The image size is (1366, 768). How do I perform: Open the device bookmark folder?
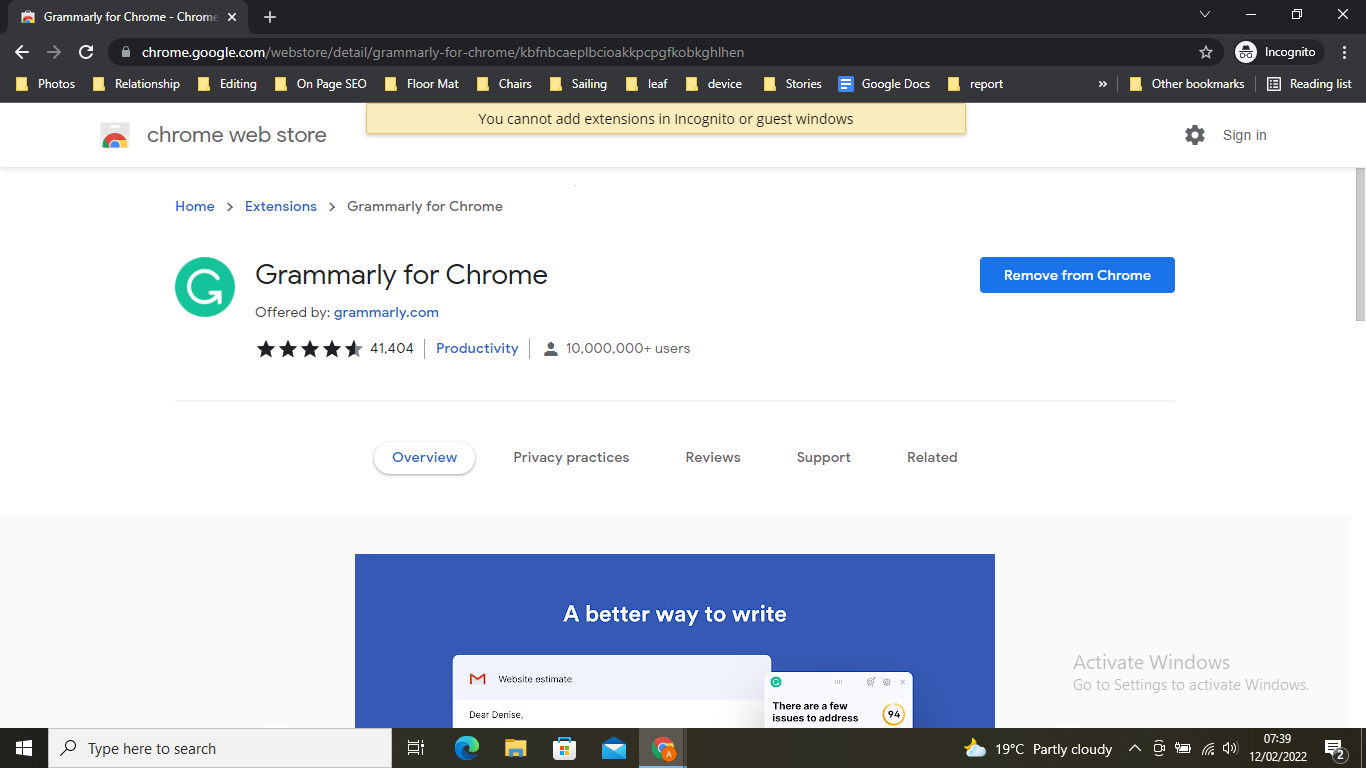(x=714, y=84)
